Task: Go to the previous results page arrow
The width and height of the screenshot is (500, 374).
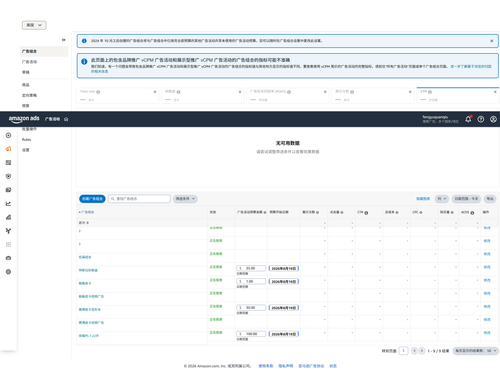Action: [414, 351]
